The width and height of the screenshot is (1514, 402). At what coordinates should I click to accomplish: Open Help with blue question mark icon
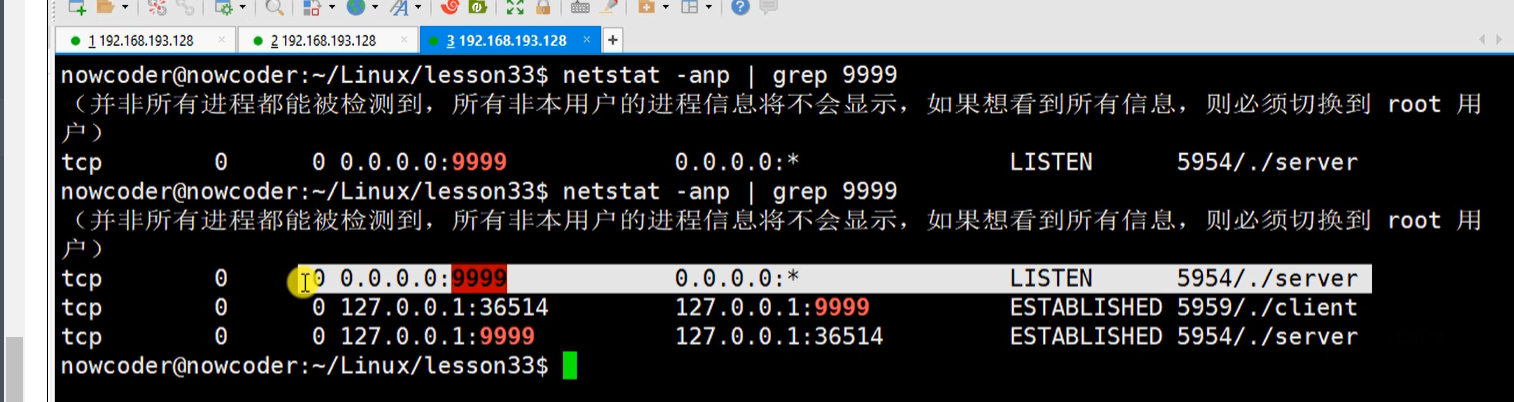click(x=740, y=7)
